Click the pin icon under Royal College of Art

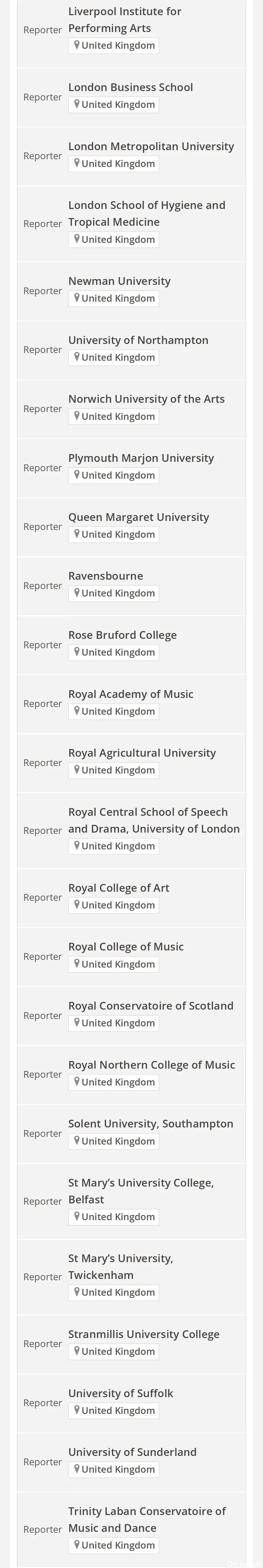click(x=77, y=905)
